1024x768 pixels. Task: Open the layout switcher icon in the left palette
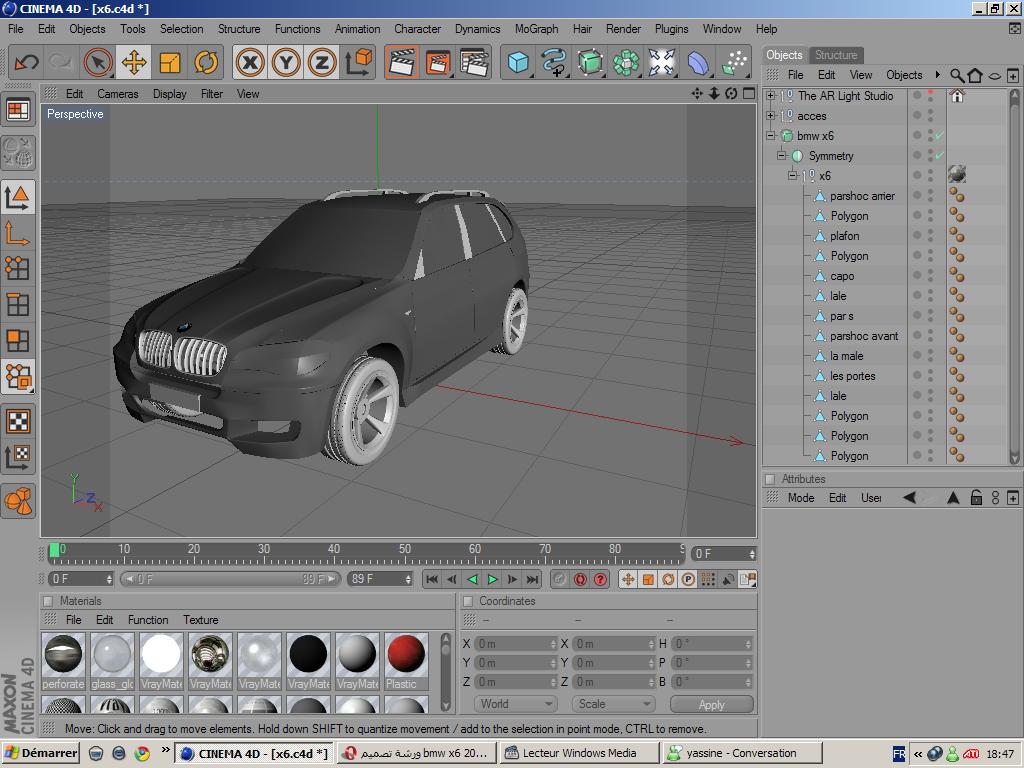(x=18, y=110)
